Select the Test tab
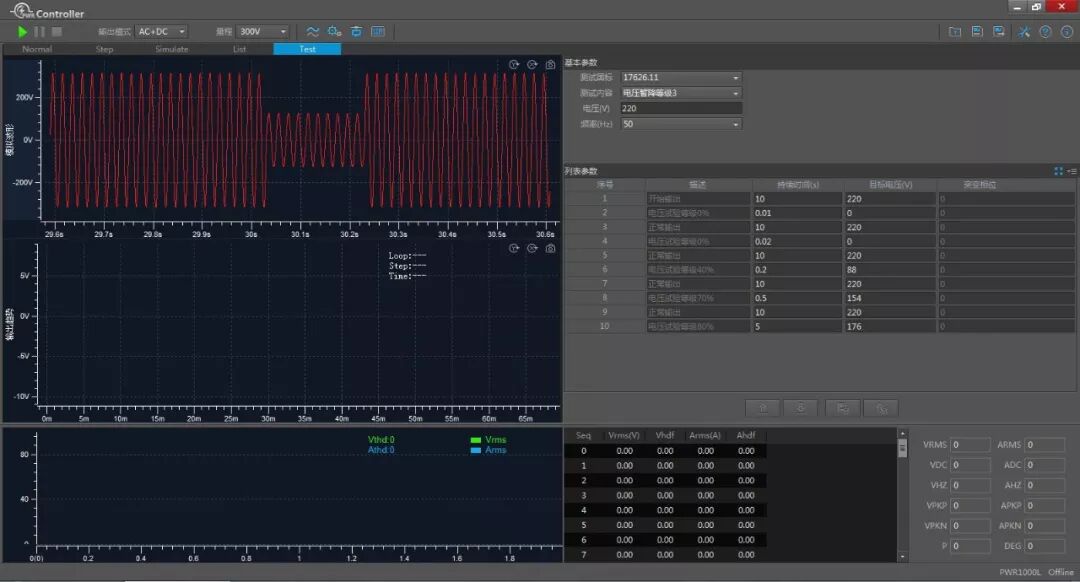 tap(307, 49)
